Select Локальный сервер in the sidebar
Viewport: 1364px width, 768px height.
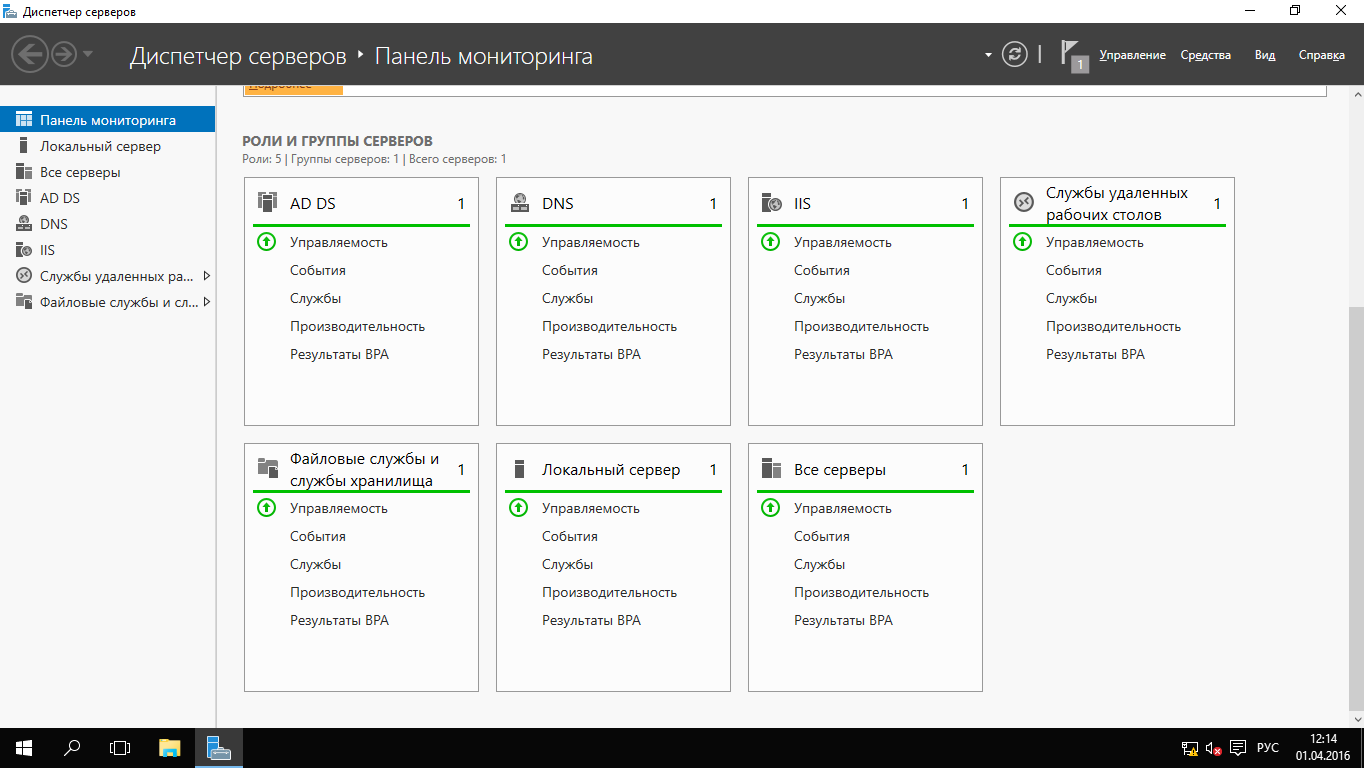point(100,146)
